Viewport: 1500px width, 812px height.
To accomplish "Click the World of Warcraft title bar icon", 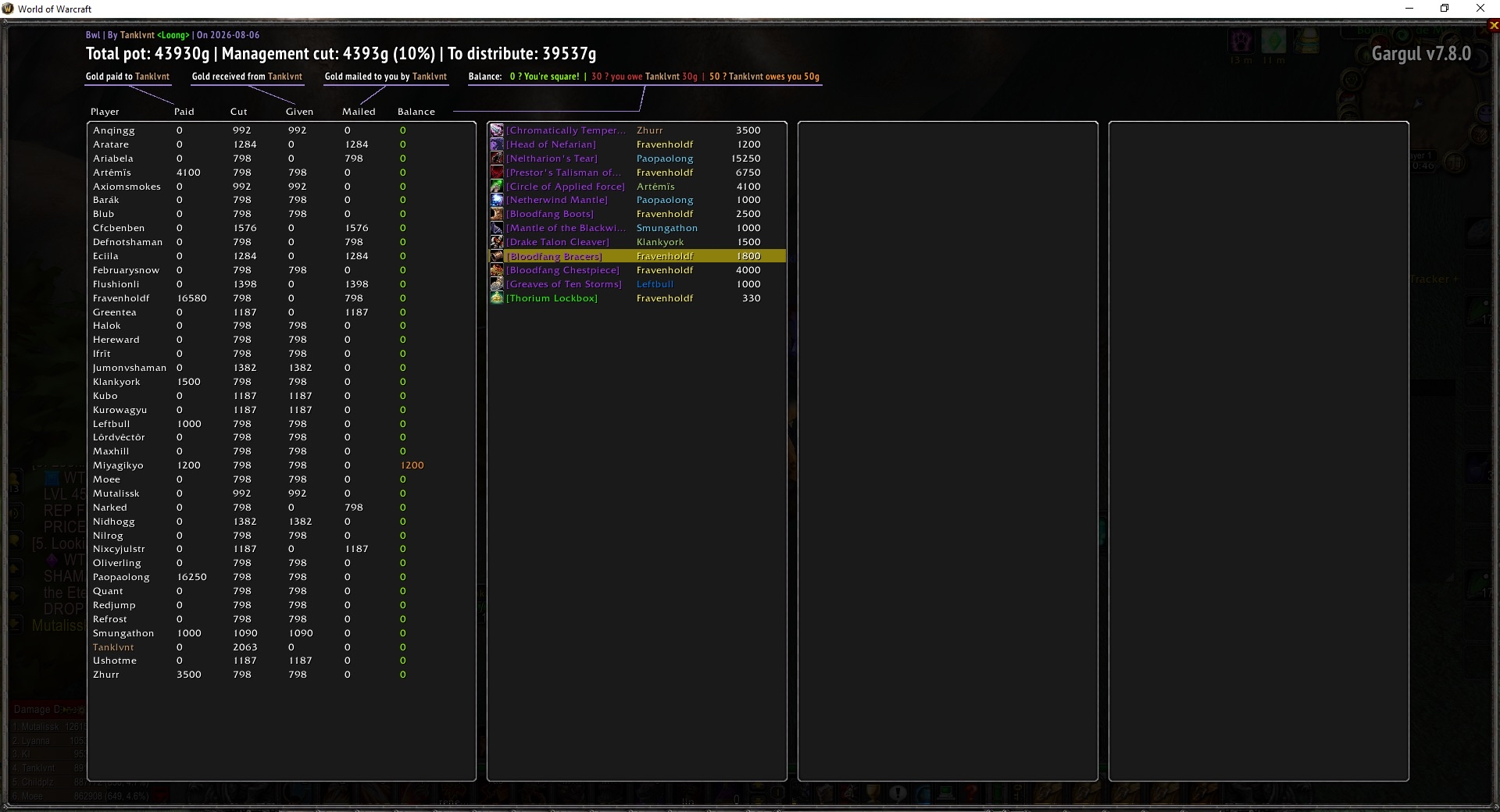I will click(8, 9).
